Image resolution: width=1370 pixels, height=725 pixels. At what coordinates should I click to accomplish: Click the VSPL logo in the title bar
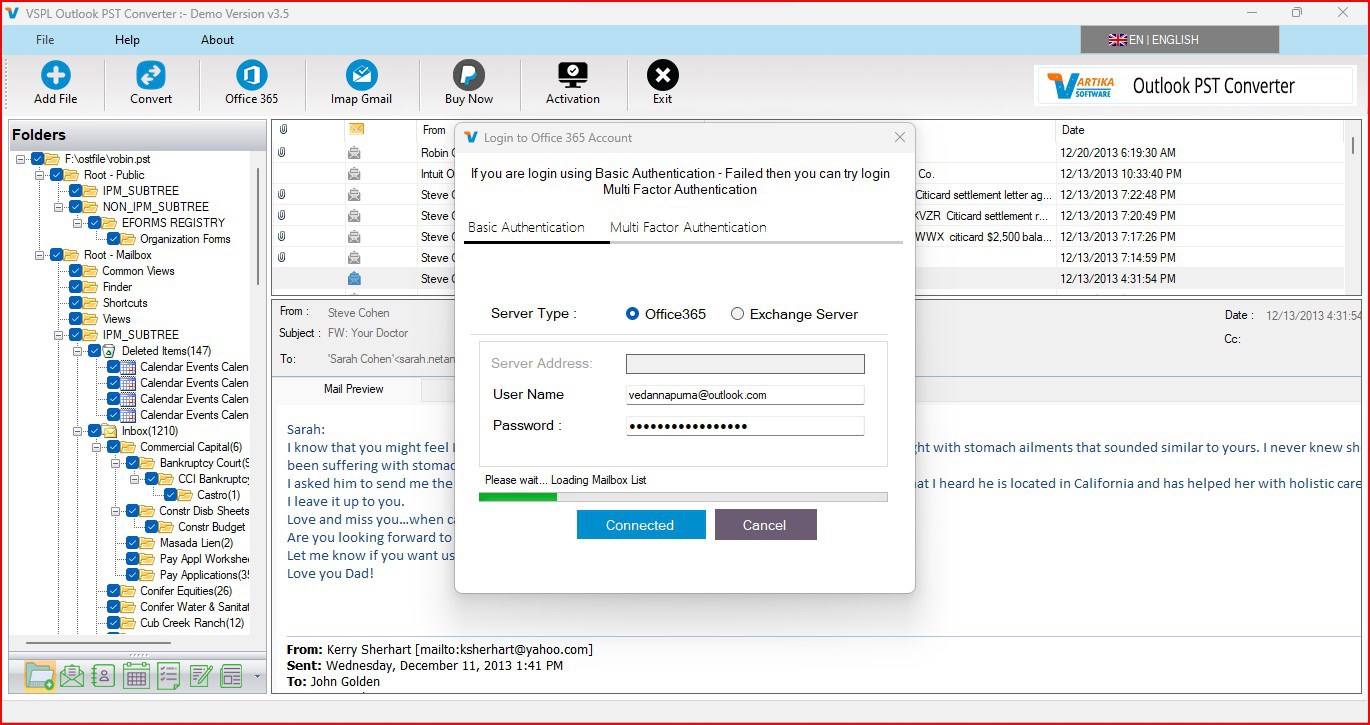click(13, 13)
